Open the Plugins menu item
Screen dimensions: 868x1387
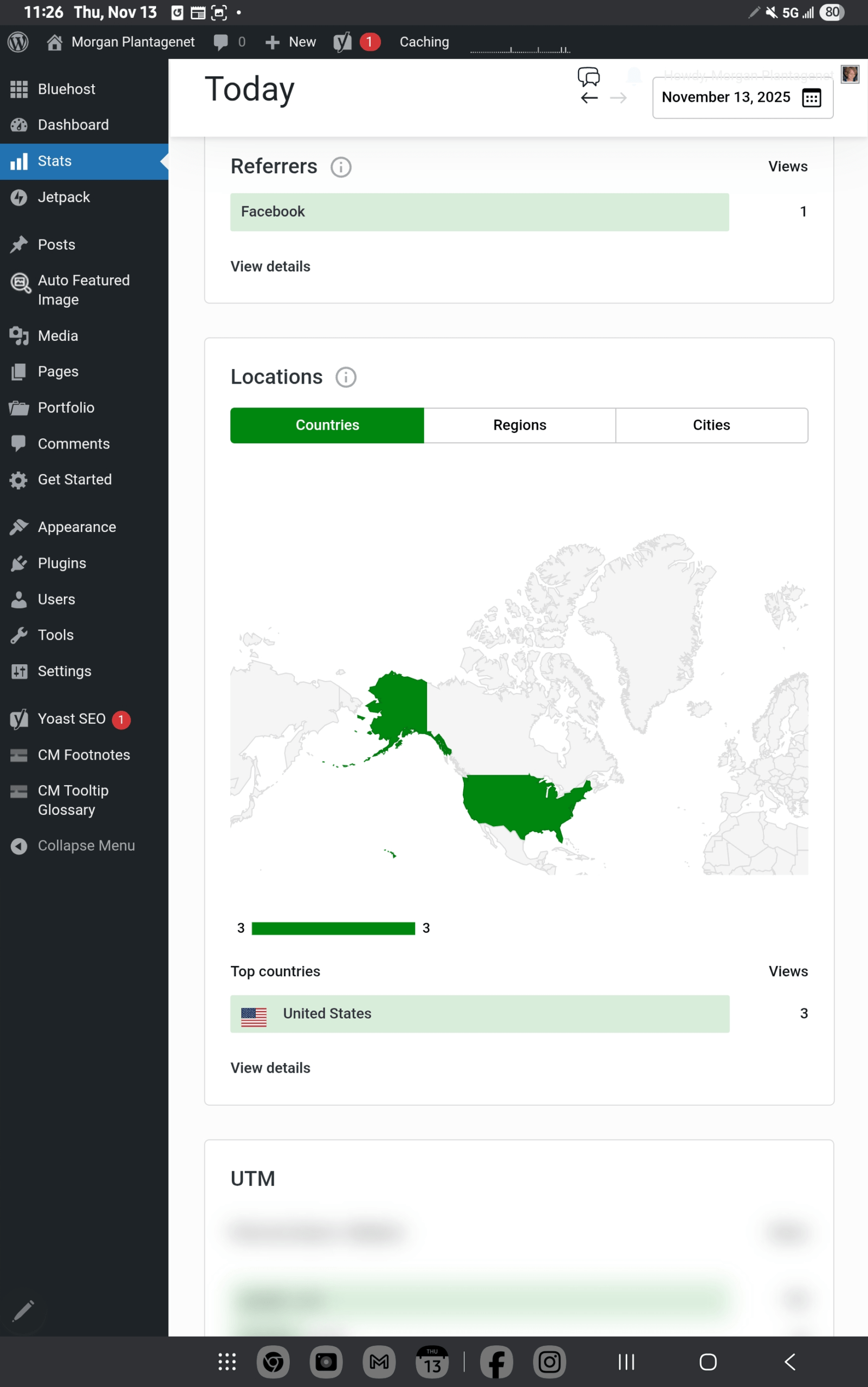pos(62,563)
